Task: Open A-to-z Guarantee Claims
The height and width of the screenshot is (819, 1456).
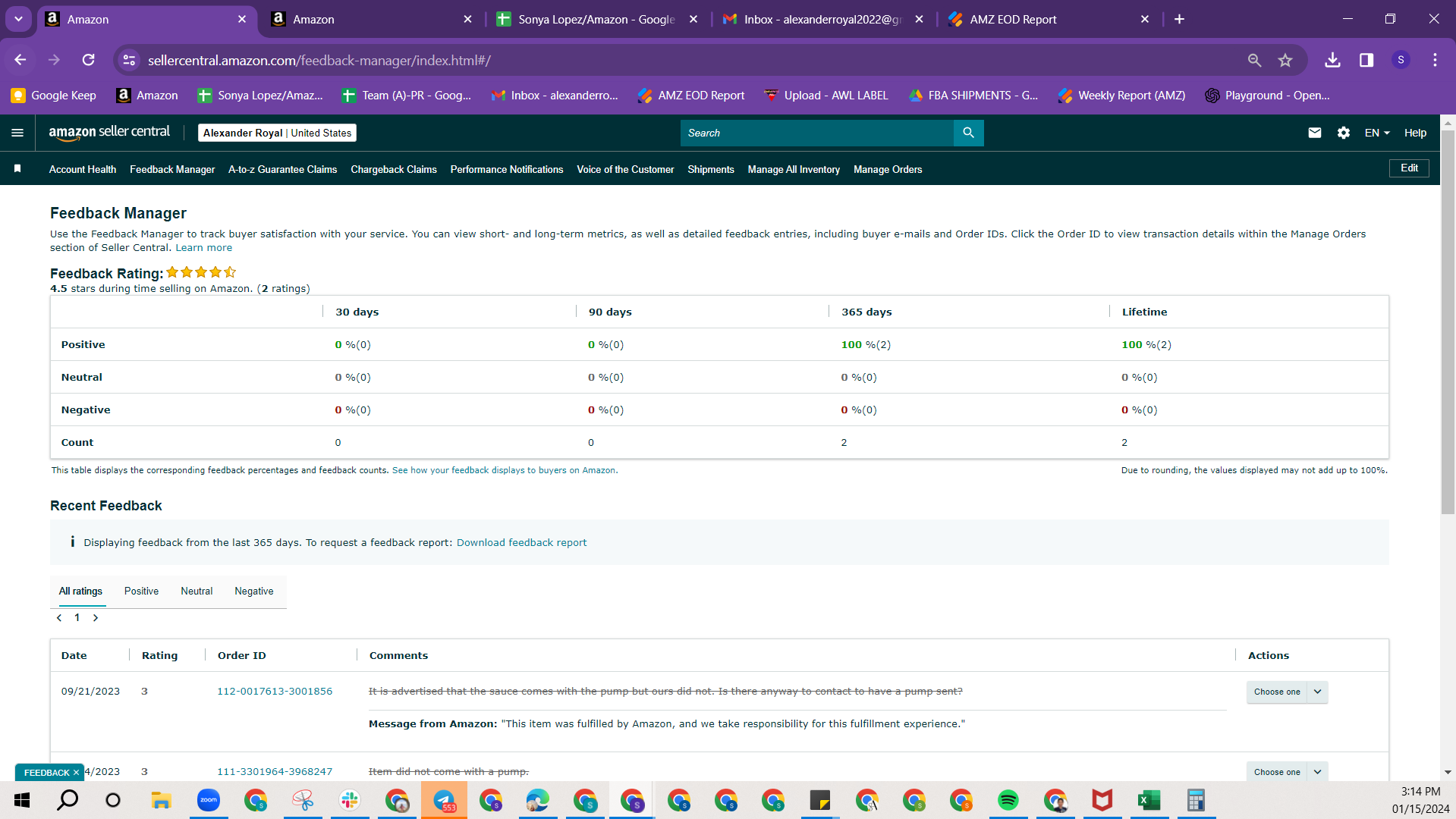Action: (283, 169)
